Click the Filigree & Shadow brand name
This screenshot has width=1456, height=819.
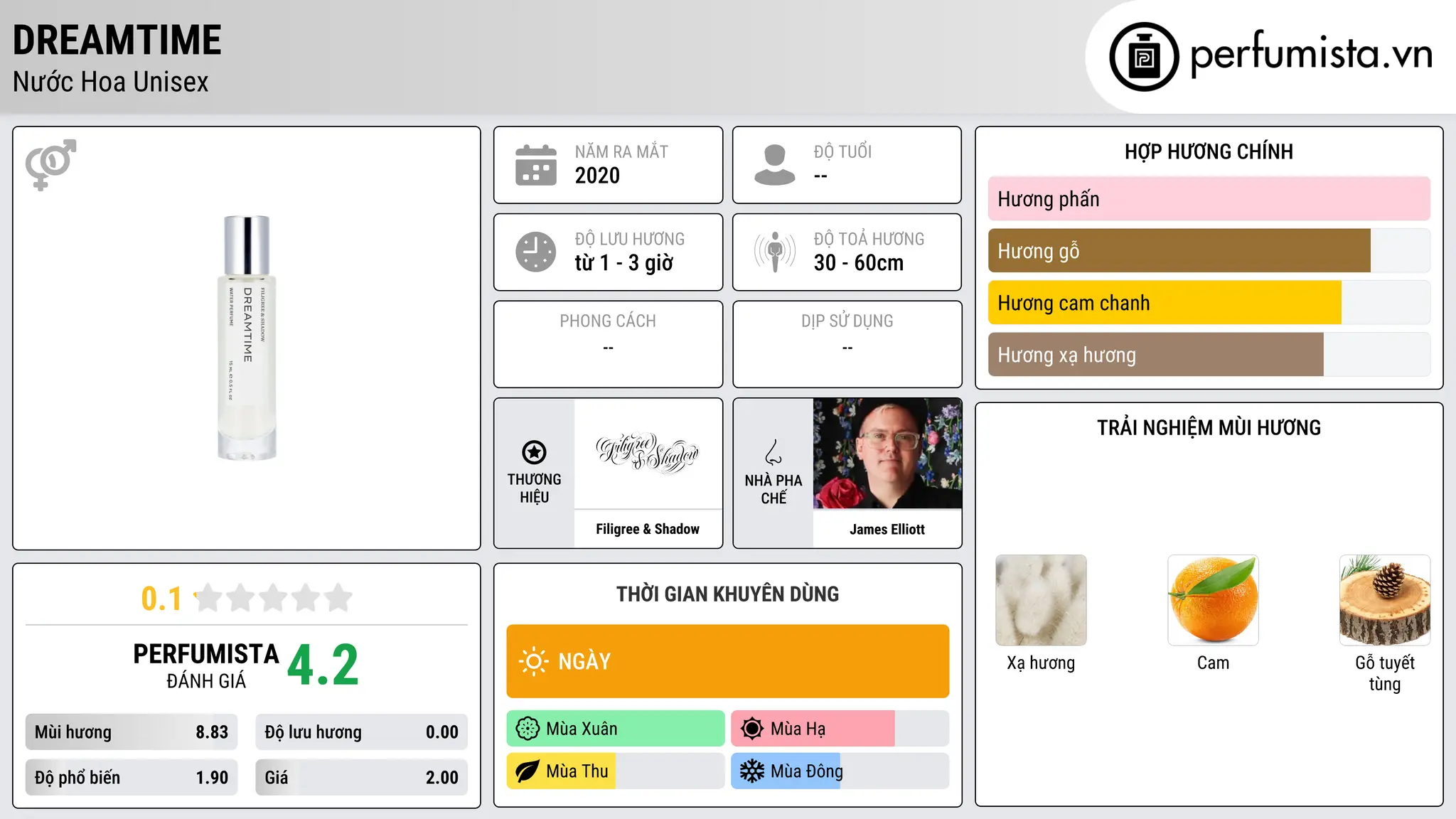(648, 529)
